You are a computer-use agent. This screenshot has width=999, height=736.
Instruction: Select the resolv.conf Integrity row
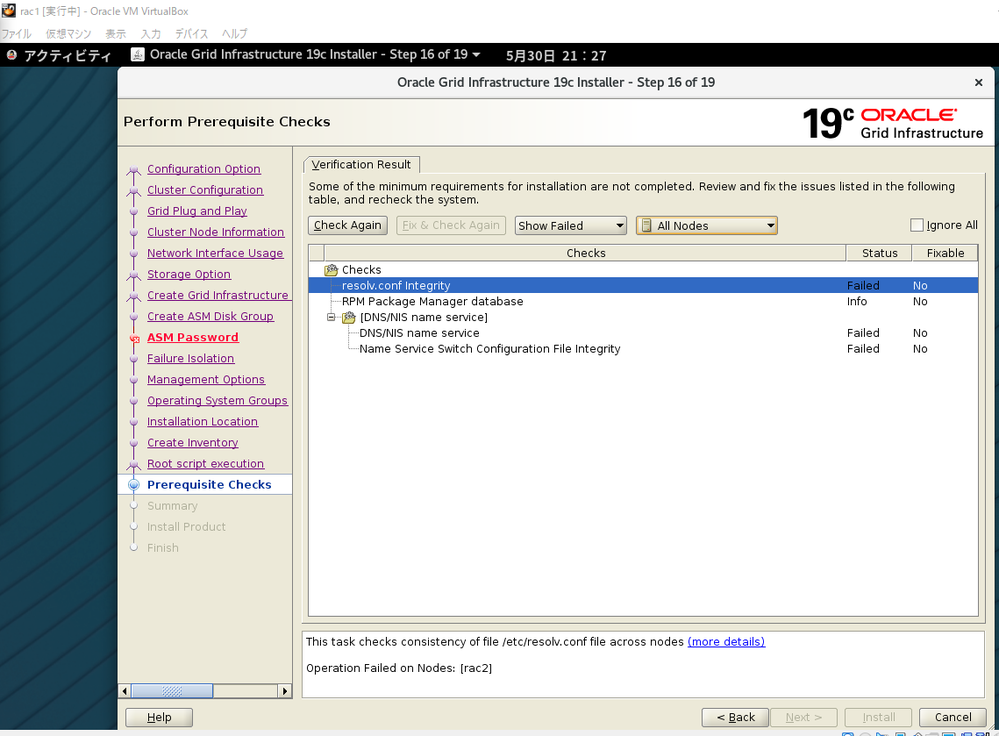643,285
